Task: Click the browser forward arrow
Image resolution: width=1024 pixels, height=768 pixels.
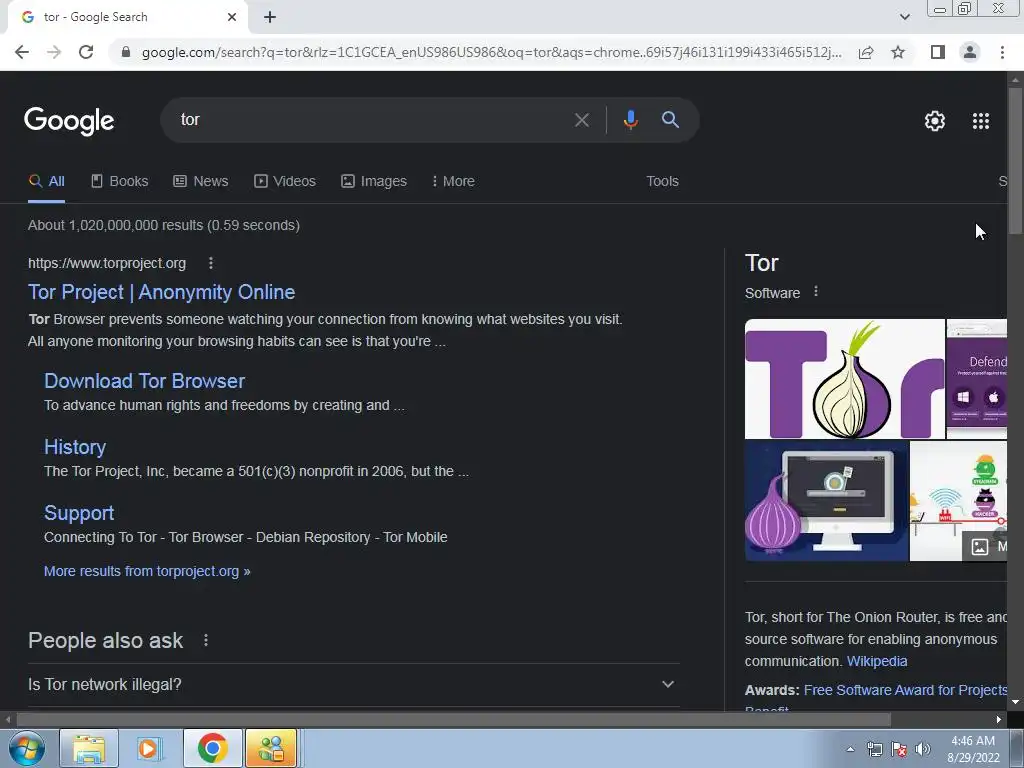Action: [x=54, y=52]
